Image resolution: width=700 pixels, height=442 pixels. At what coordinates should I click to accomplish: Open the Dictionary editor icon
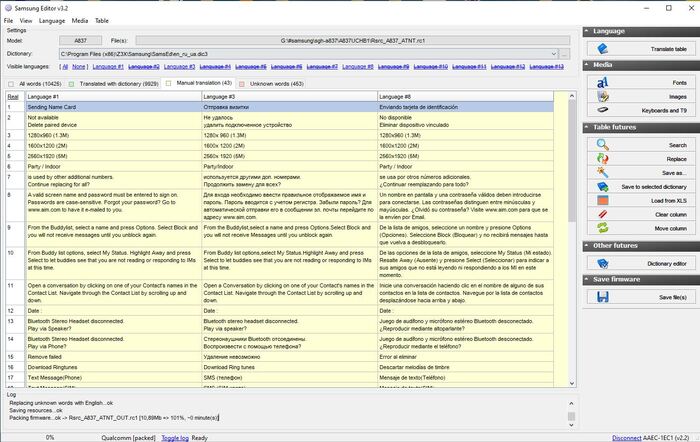click(603, 263)
